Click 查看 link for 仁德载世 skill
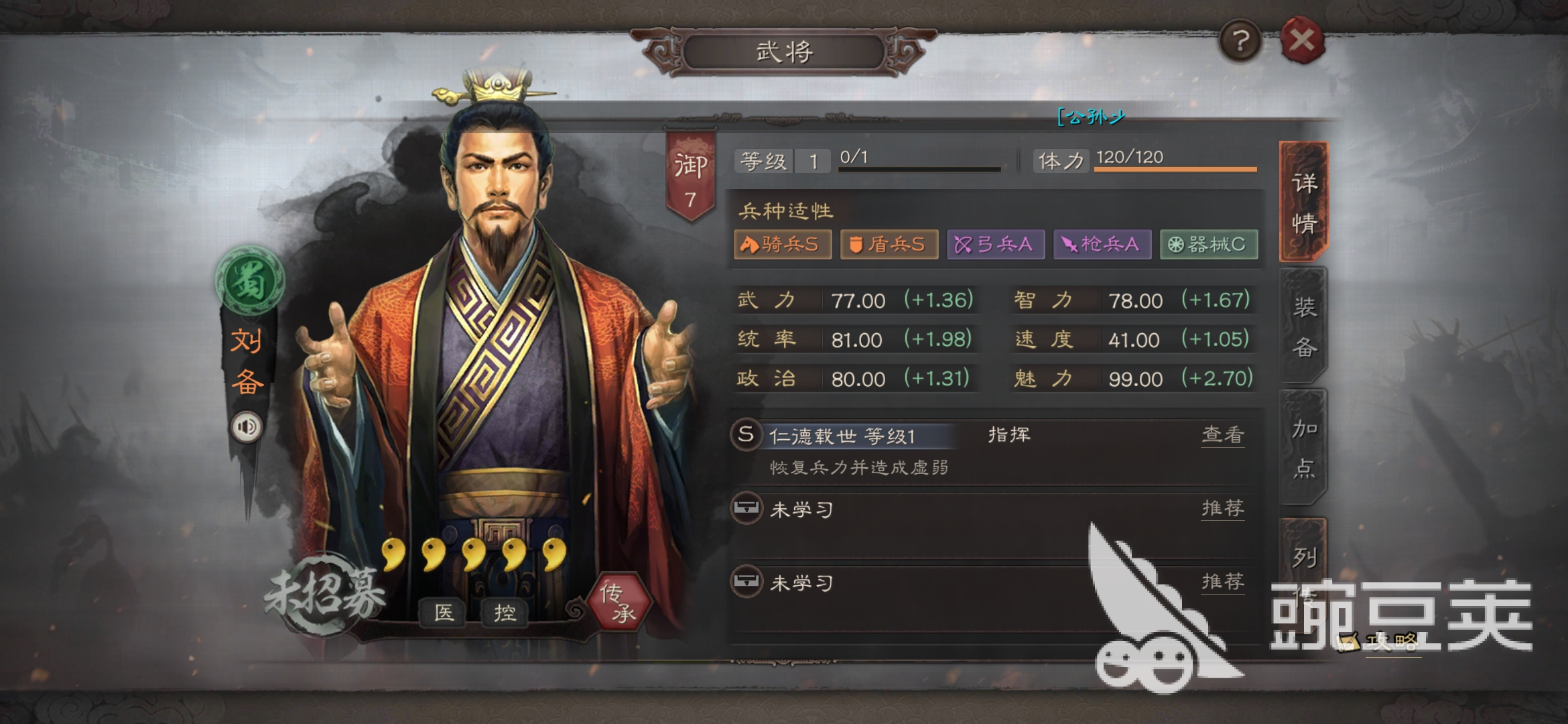The width and height of the screenshot is (1568, 724). coord(1223,434)
